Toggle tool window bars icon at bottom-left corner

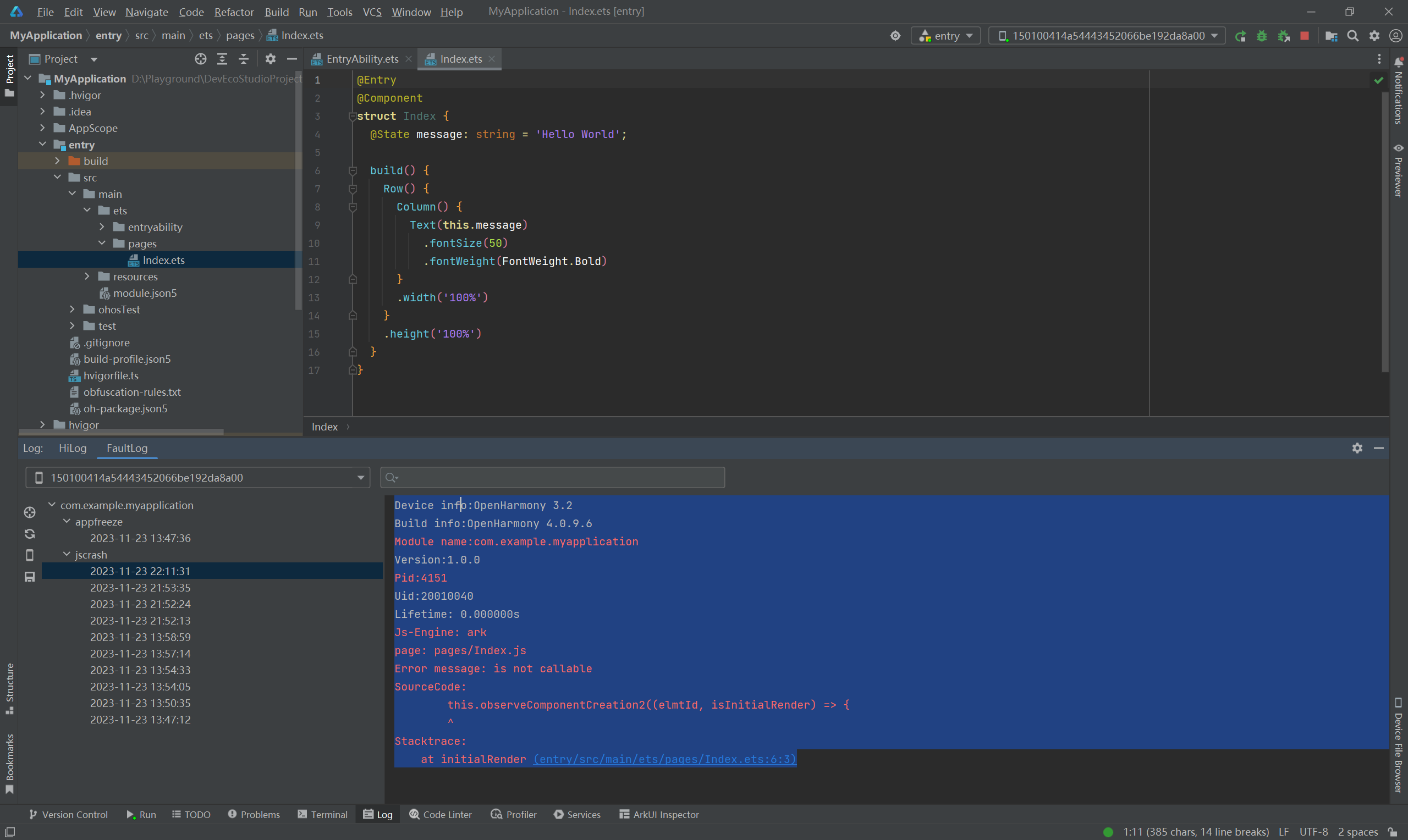[9, 832]
